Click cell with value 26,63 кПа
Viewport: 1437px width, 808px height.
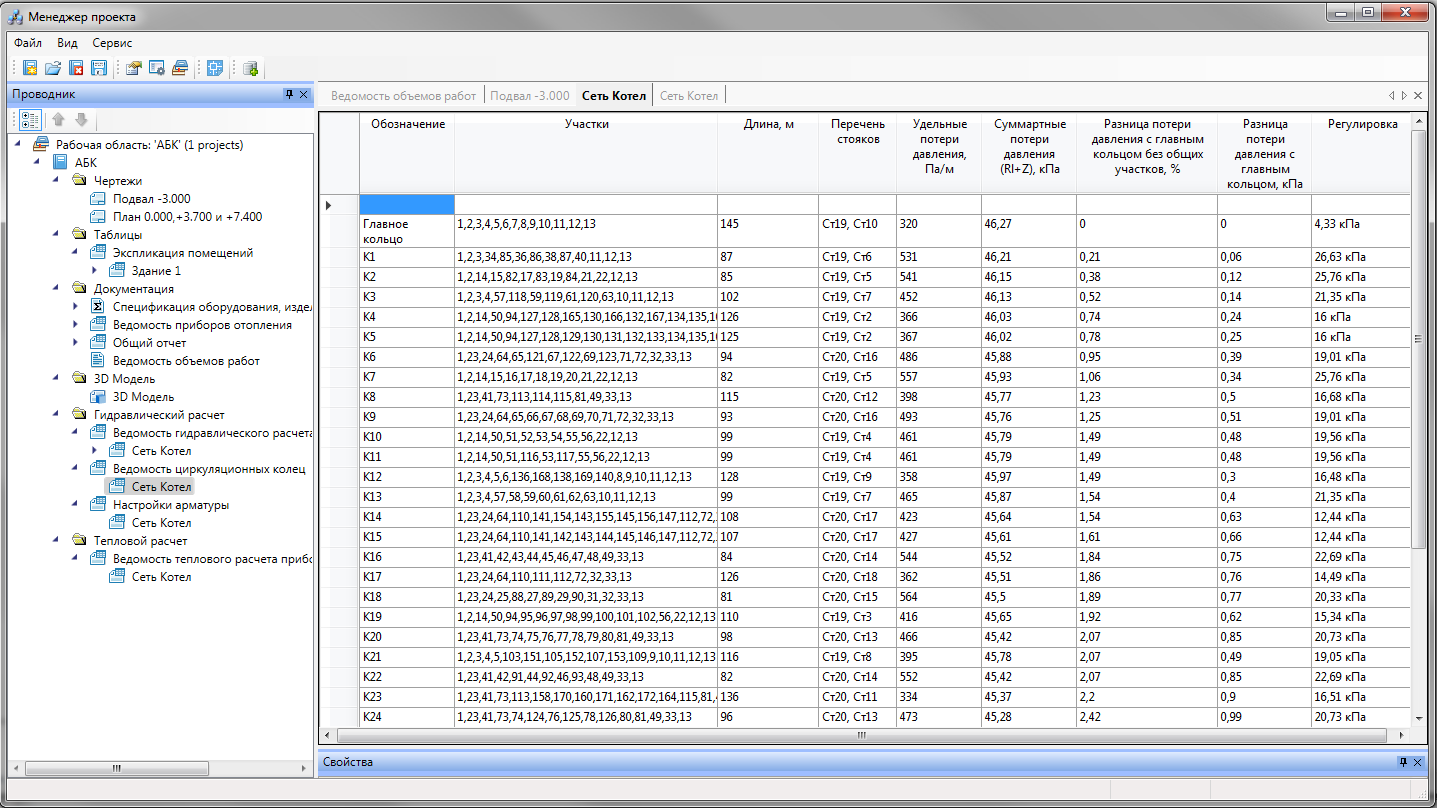click(1362, 257)
